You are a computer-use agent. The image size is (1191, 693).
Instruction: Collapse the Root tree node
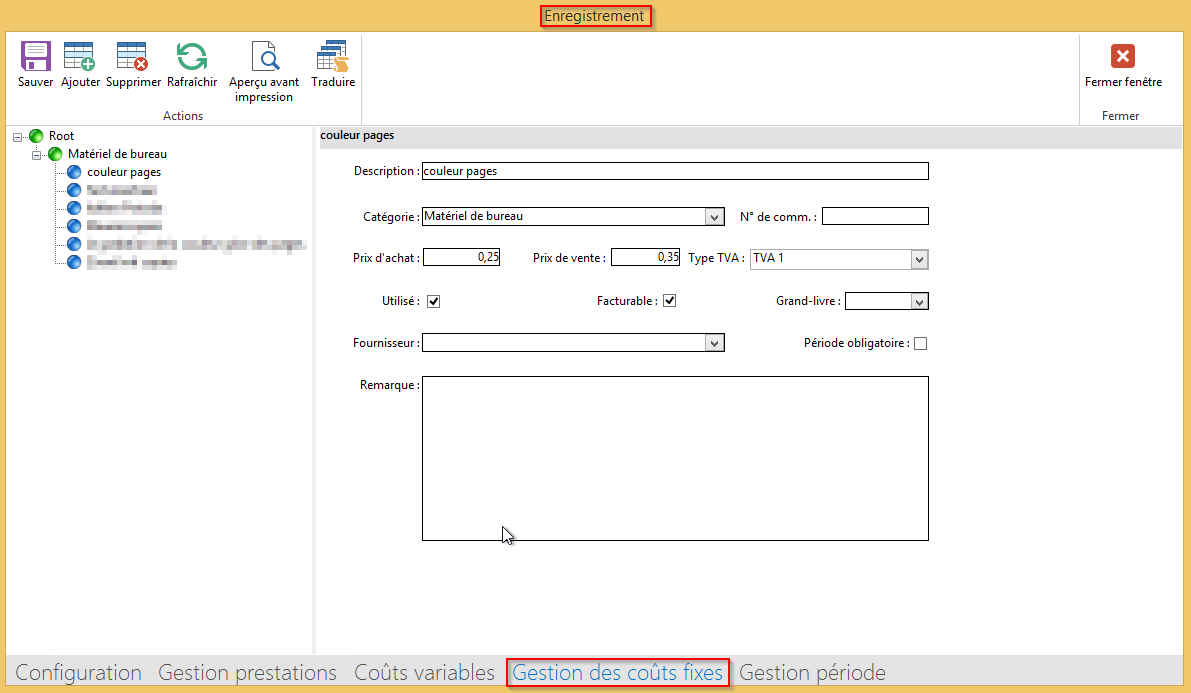[18, 136]
